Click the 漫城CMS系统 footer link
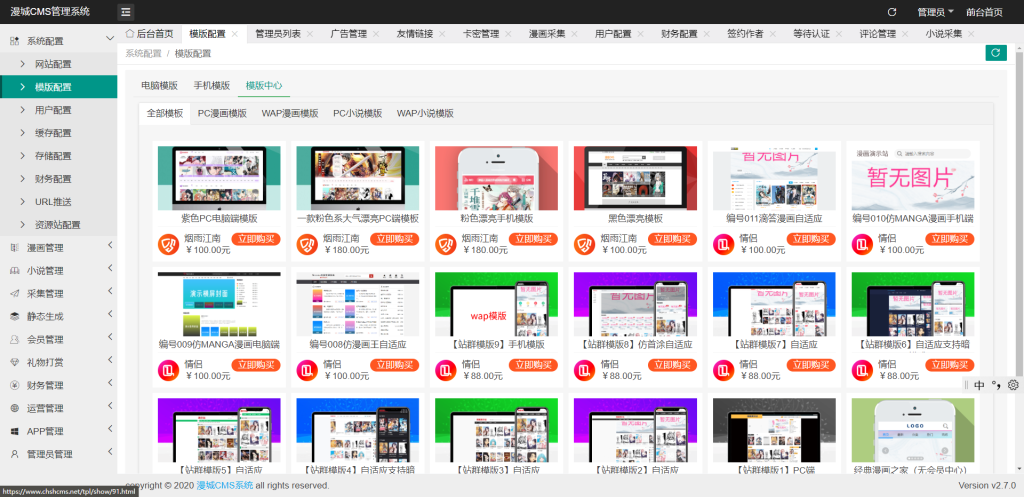This screenshot has height=497, width=1024. [224, 485]
